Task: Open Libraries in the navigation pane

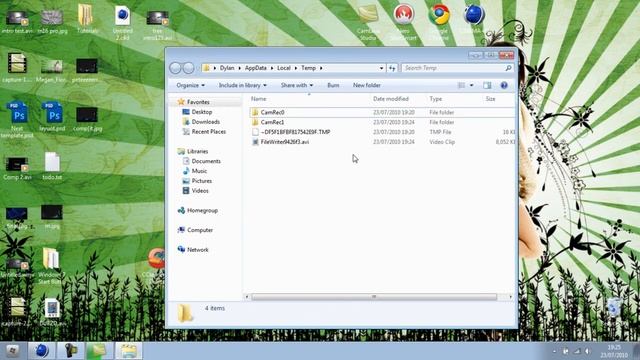Action: point(197,151)
